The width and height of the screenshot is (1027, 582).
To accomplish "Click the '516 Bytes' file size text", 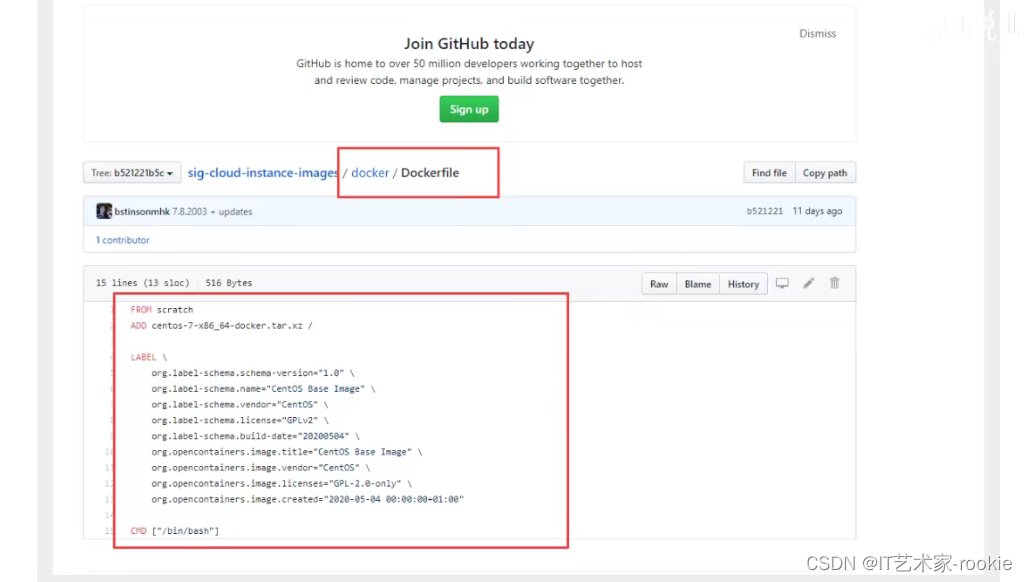I will click(229, 283).
